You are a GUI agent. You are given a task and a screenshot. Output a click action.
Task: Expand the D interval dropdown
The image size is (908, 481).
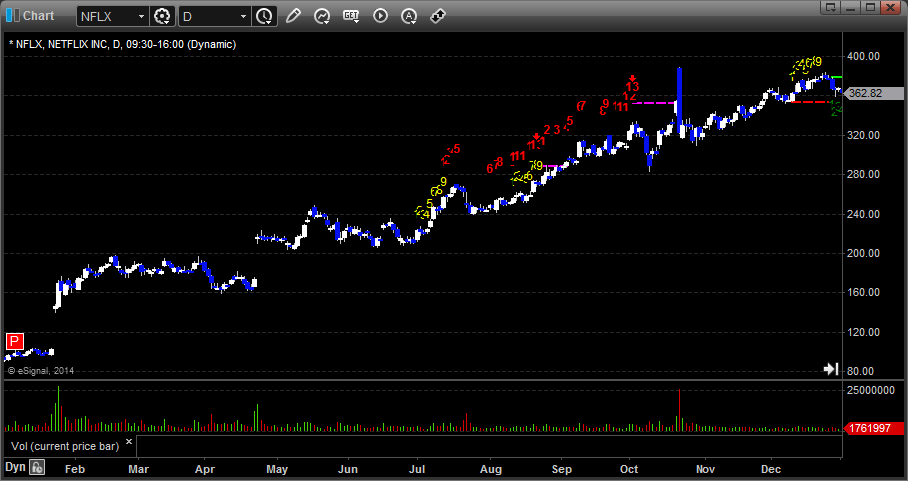pyautogui.click(x=244, y=17)
